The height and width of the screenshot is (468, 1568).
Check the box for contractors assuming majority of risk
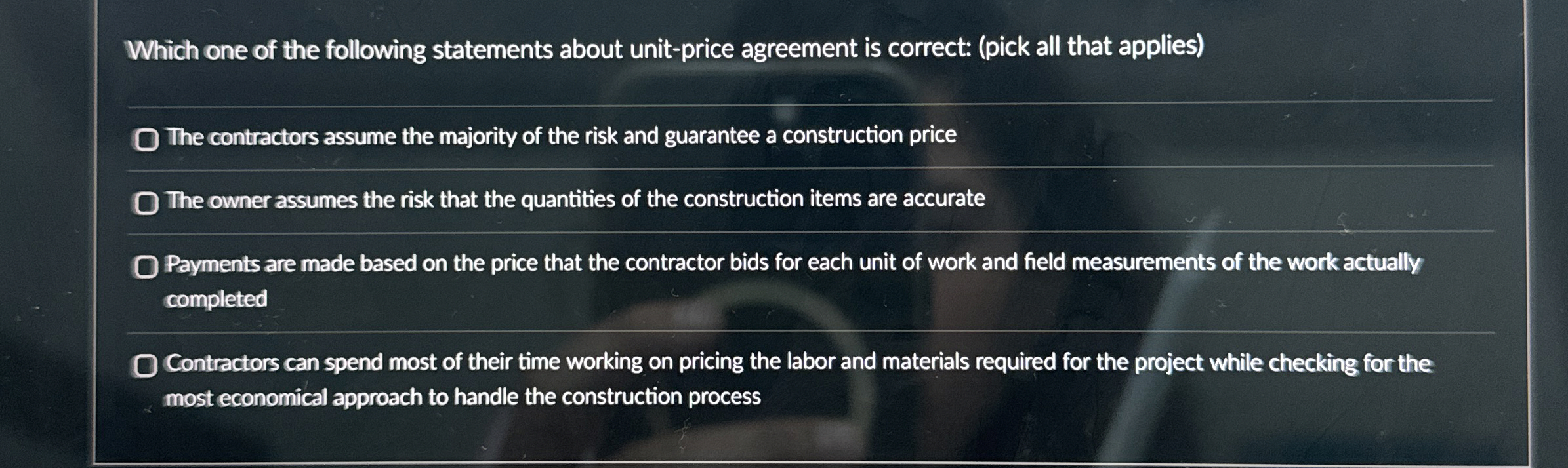tap(146, 138)
